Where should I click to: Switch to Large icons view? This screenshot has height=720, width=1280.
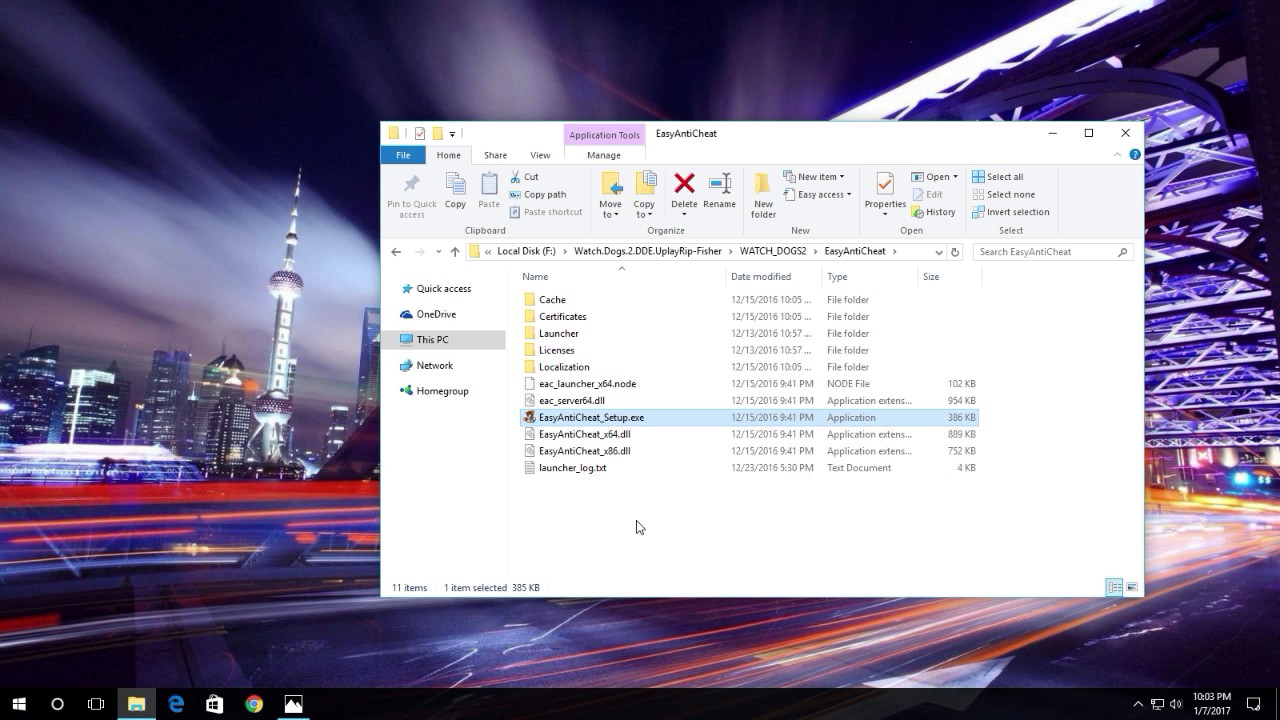click(1132, 588)
